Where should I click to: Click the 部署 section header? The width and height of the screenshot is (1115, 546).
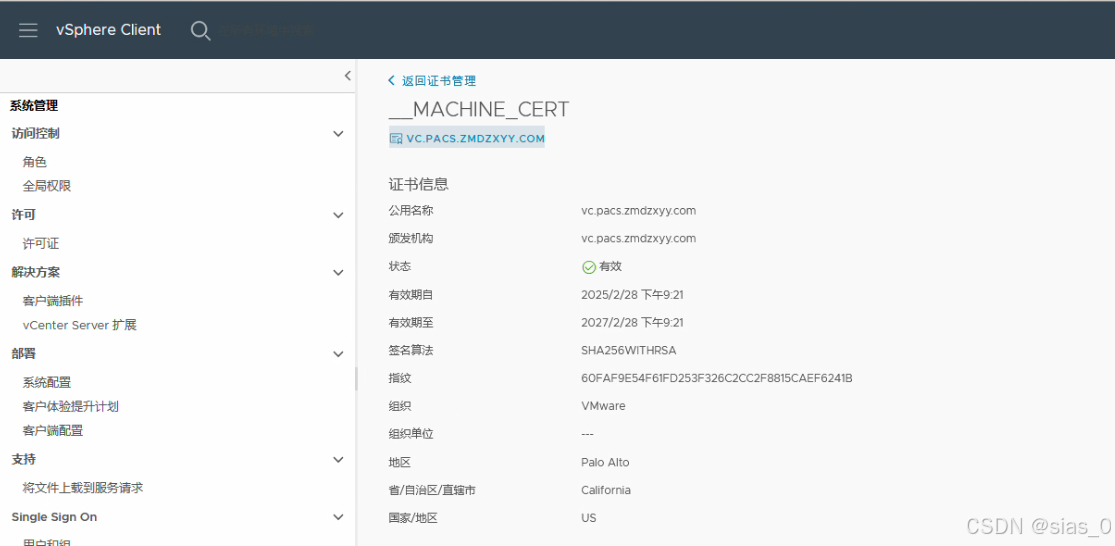tap(23, 353)
